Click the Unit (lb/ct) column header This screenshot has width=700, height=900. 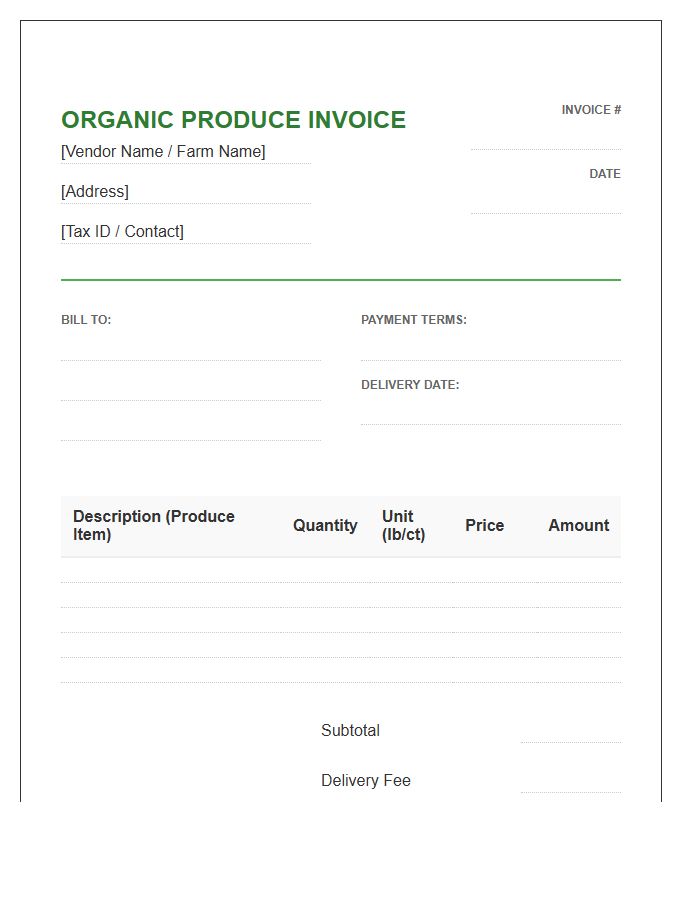click(403, 525)
